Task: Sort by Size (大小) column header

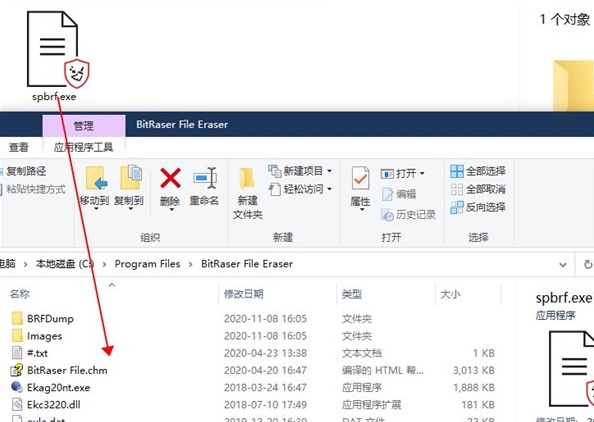Action: click(450, 294)
